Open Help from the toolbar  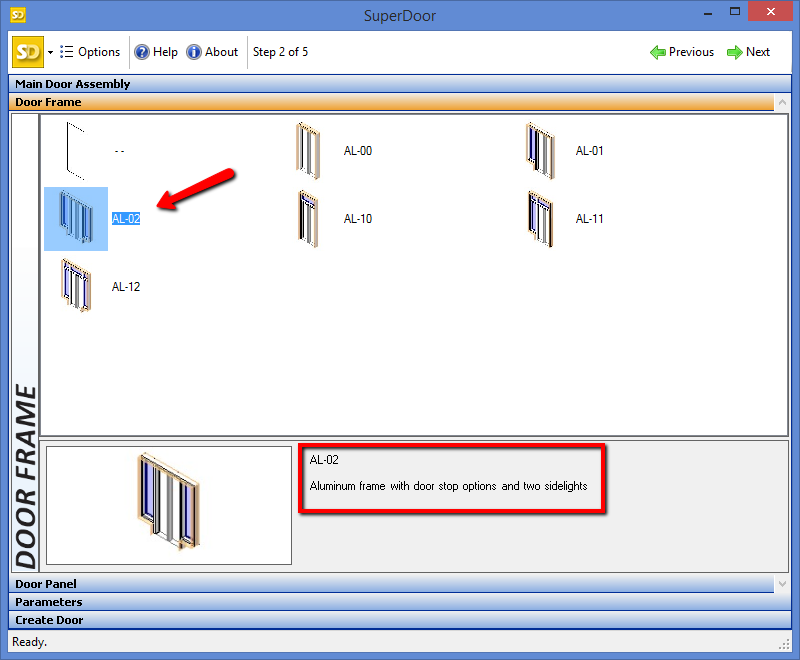pyautogui.click(x=156, y=52)
